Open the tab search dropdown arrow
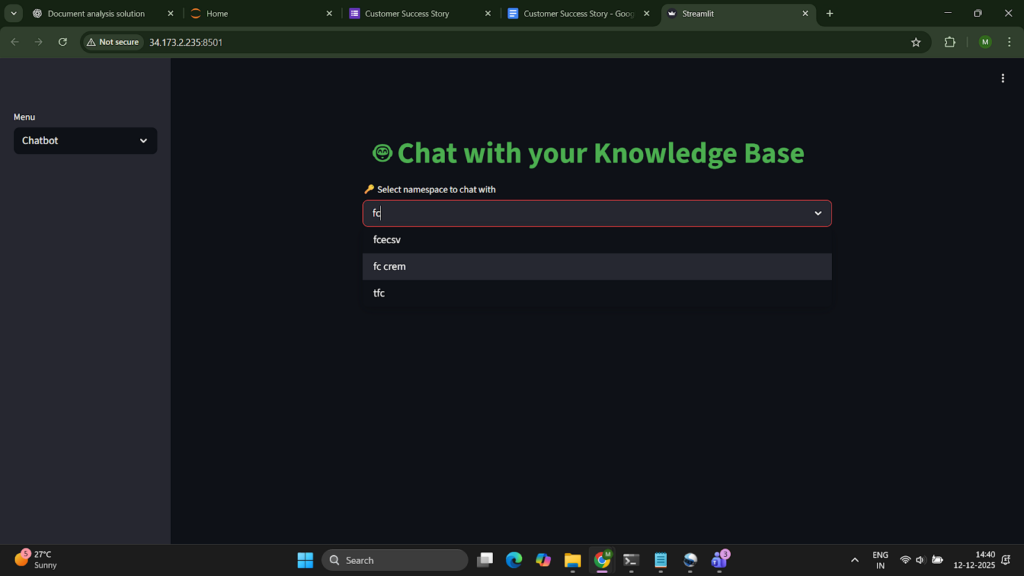Viewport: 1024px width, 576px height. (x=14, y=14)
